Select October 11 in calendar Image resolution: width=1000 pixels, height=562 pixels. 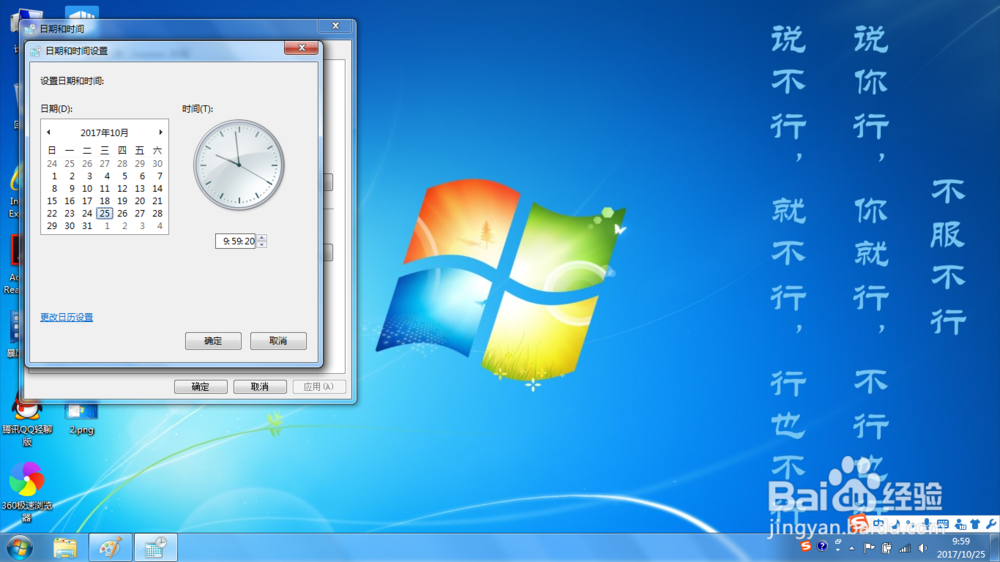(x=105, y=189)
